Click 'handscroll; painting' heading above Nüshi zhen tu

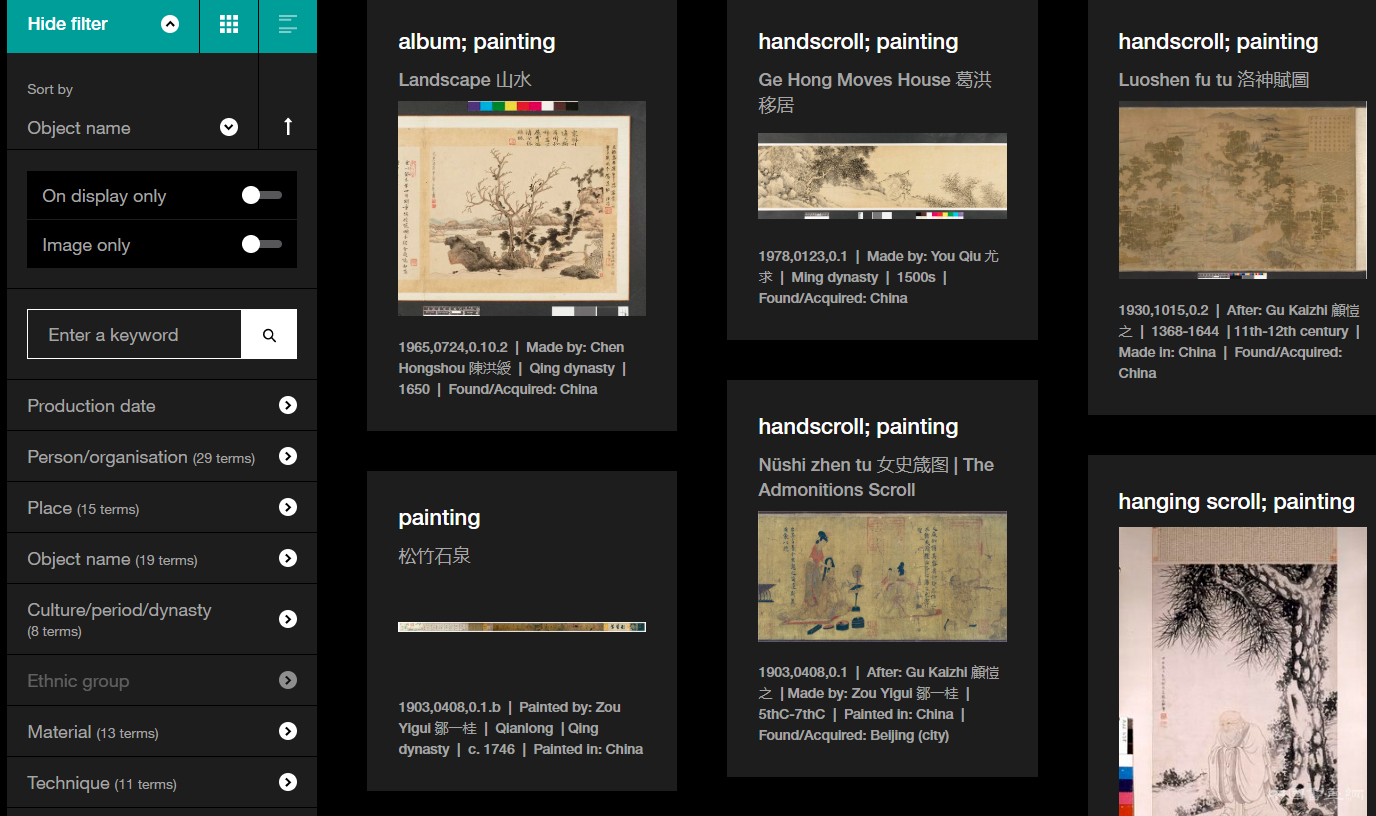coord(858,427)
